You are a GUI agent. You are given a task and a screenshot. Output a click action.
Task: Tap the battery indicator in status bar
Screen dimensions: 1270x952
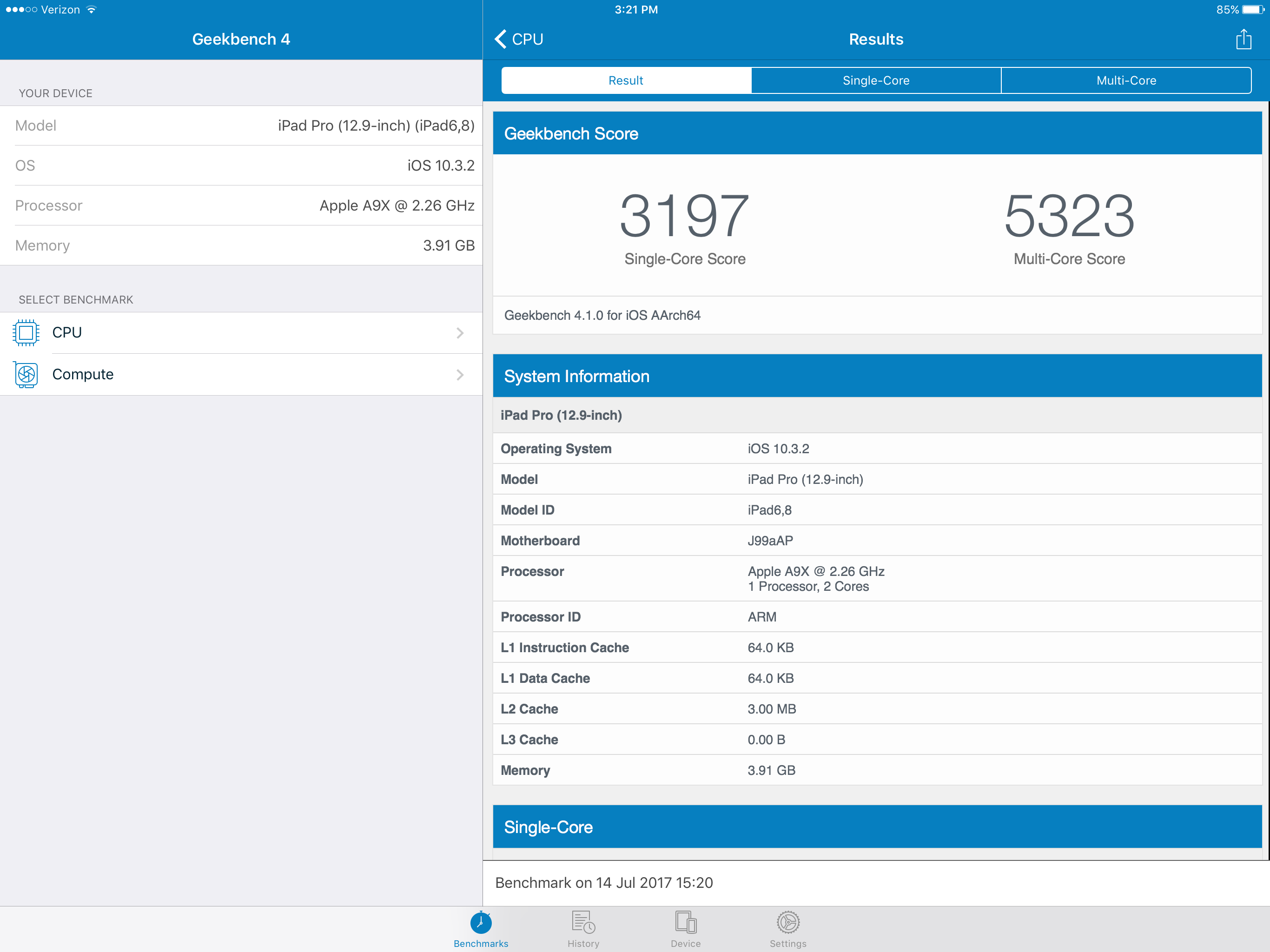pos(1252,10)
